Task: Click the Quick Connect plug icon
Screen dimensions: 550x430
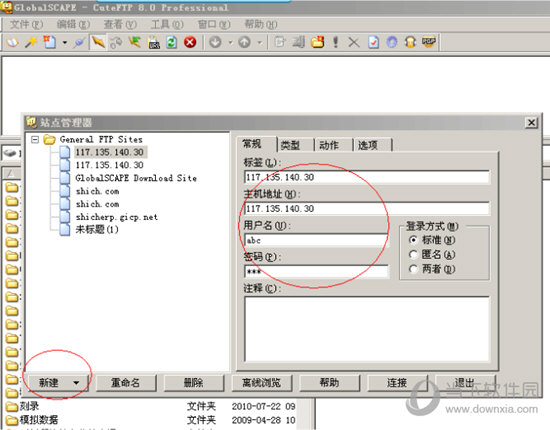Action: (79, 43)
